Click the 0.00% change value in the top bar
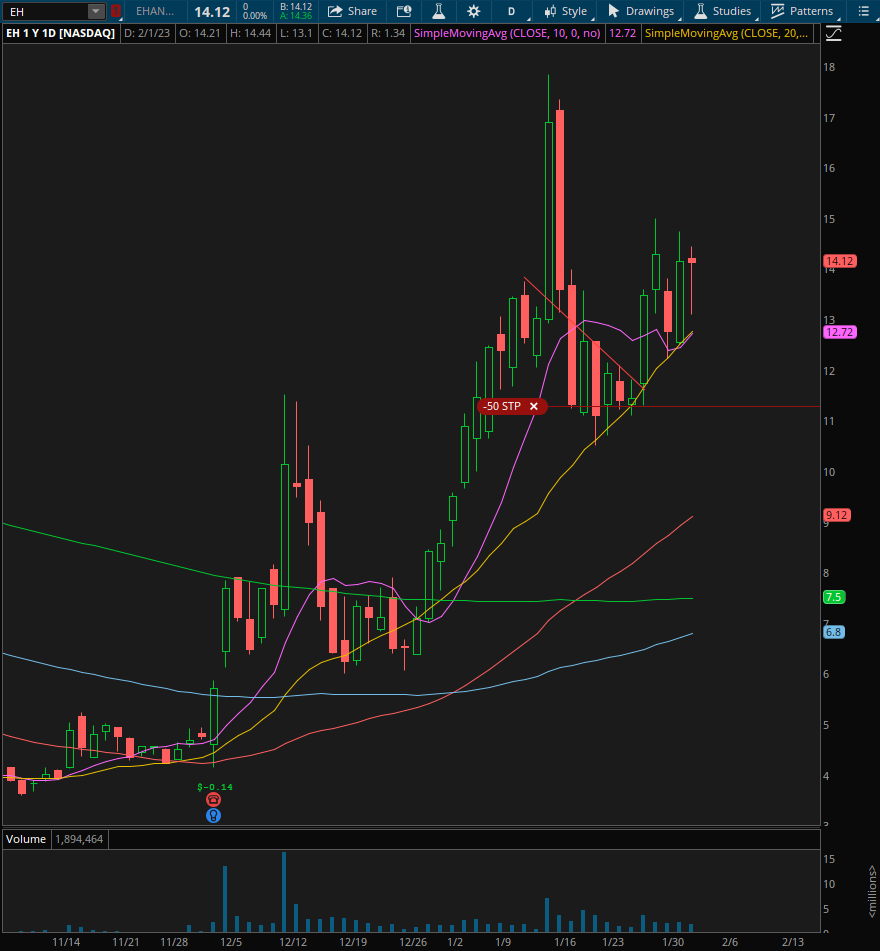This screenshot has height=951, width=880. 255,16
